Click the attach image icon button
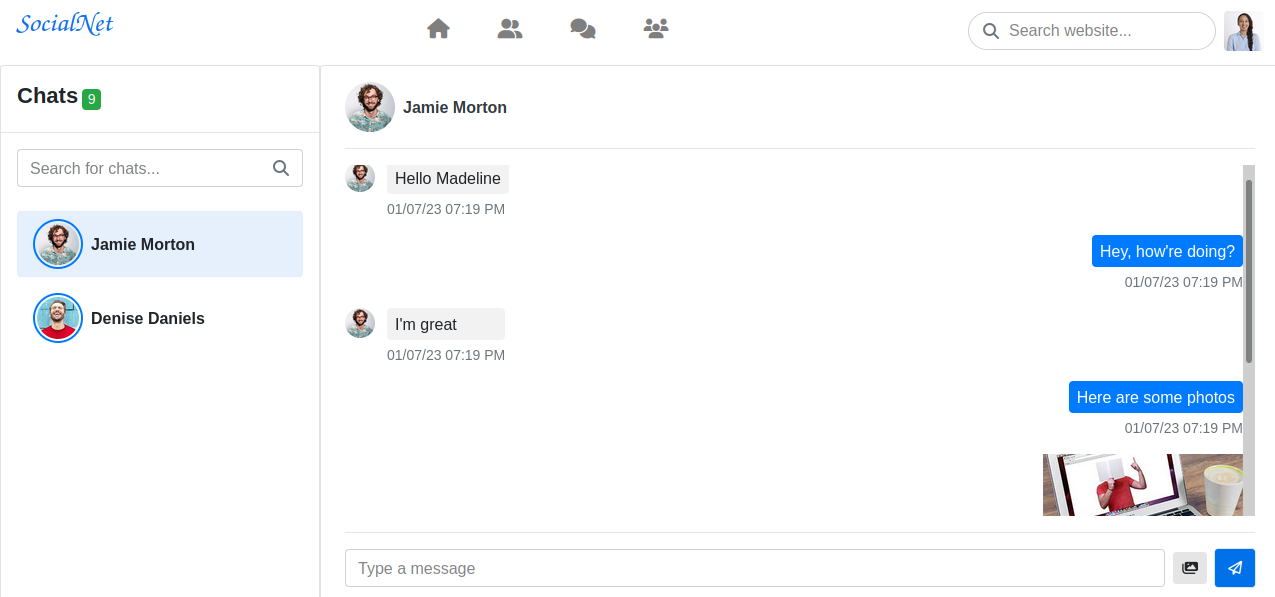The image size is (1275, 597). click(x=1190, y=568)
